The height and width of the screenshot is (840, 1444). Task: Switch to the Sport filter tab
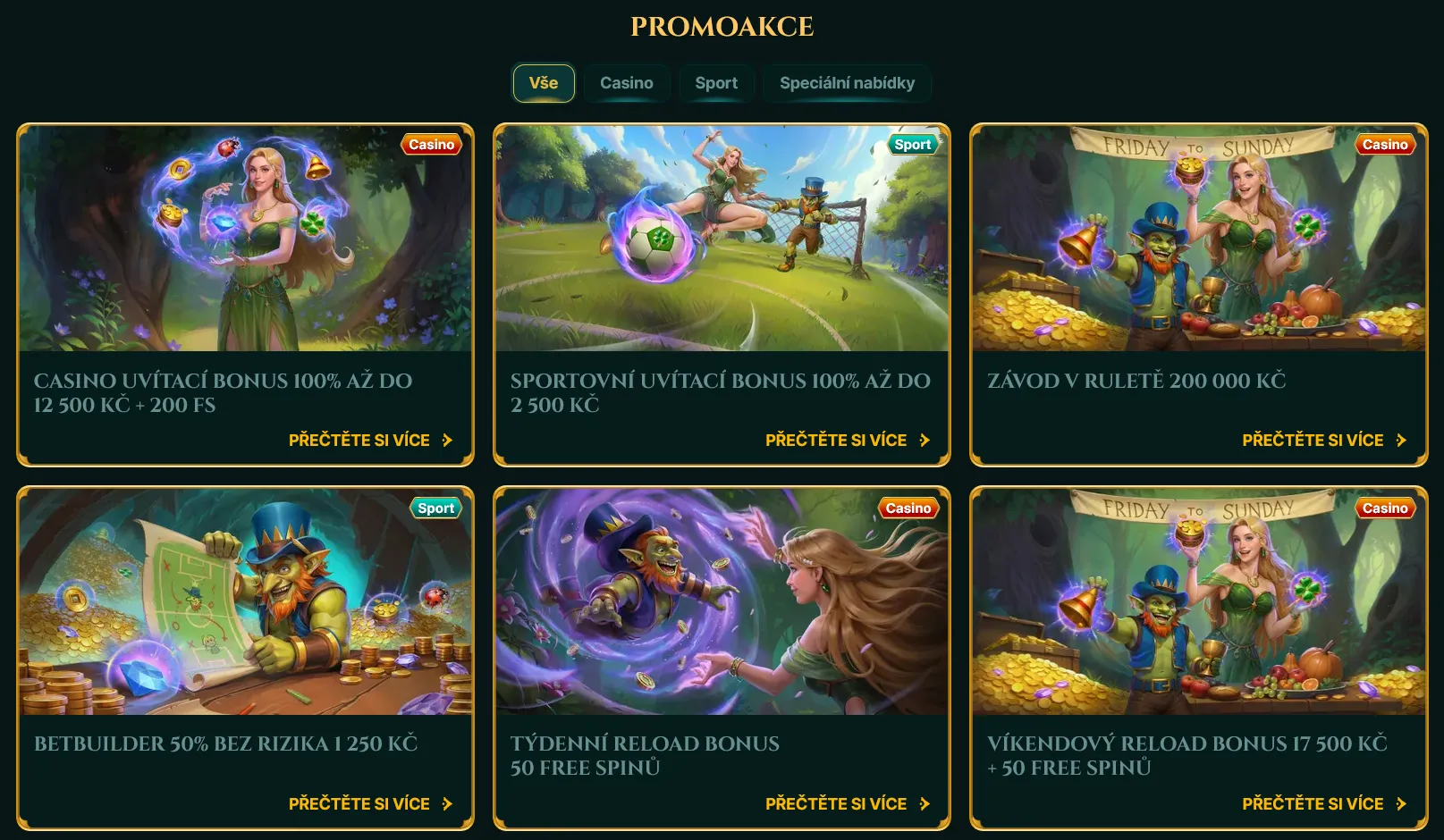(x=716, y=83)
